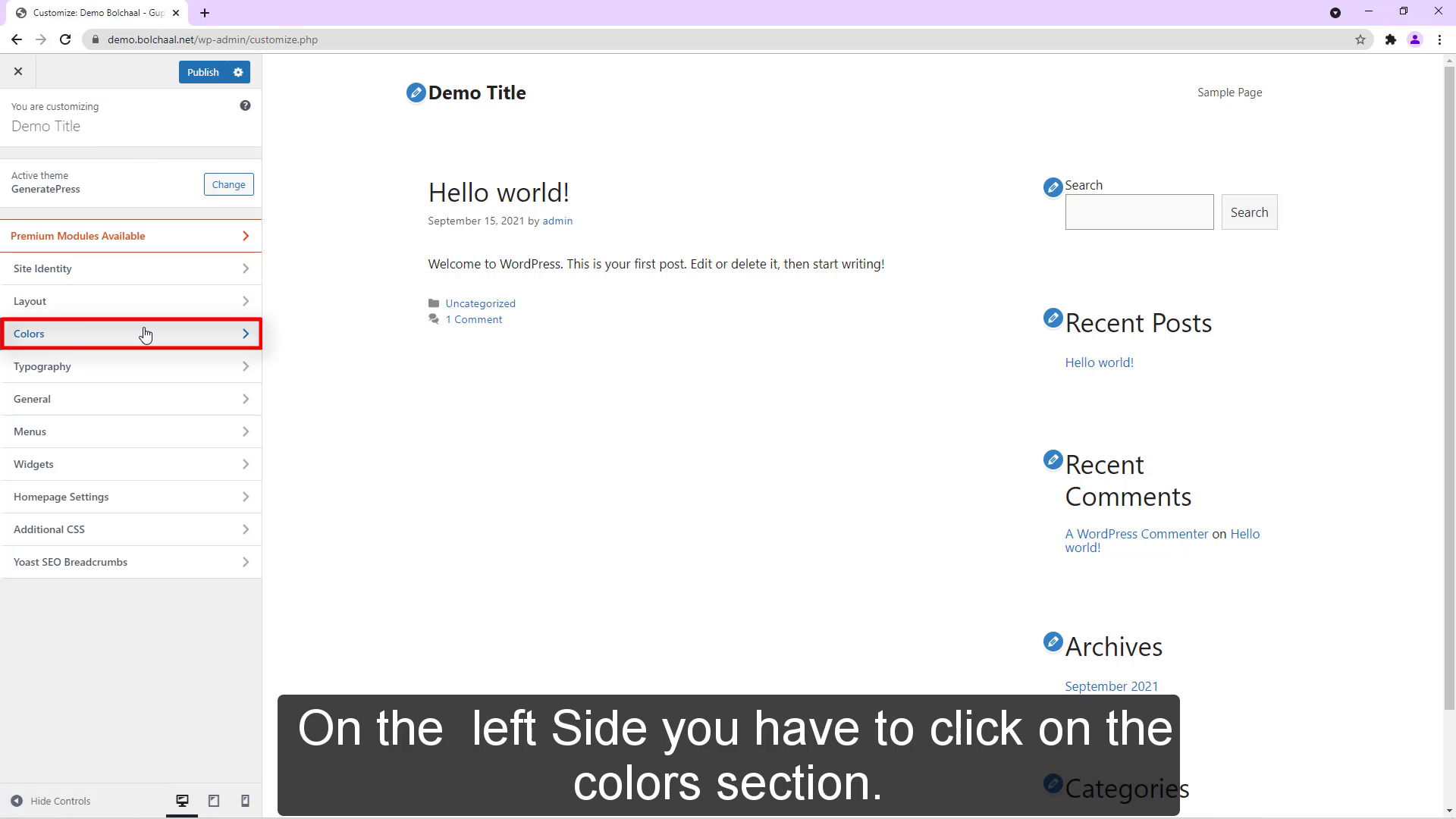Click the browser address bar
The image size is (1456, 819).
pyautogui.click(x=728, y=39)
